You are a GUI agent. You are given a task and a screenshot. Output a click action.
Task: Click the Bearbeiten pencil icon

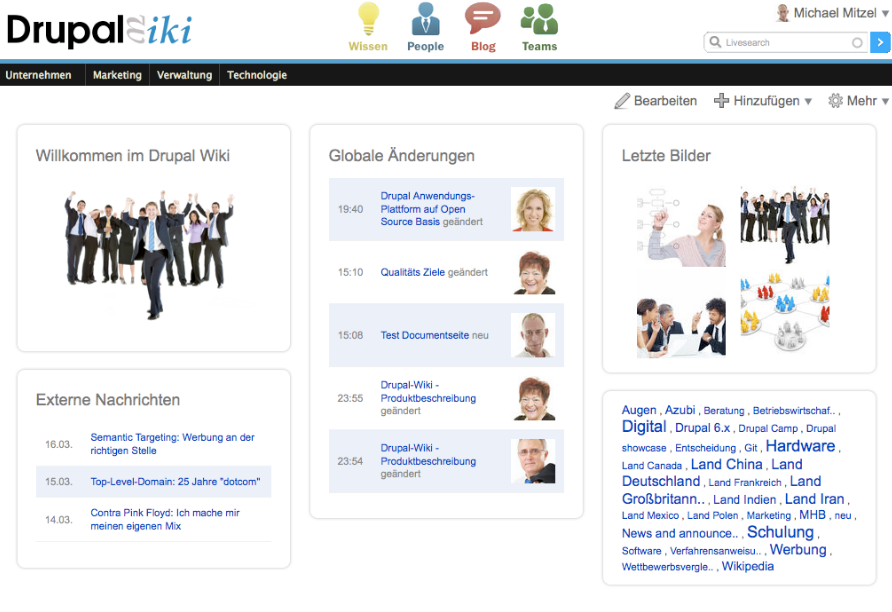click(x=622, y=101)
